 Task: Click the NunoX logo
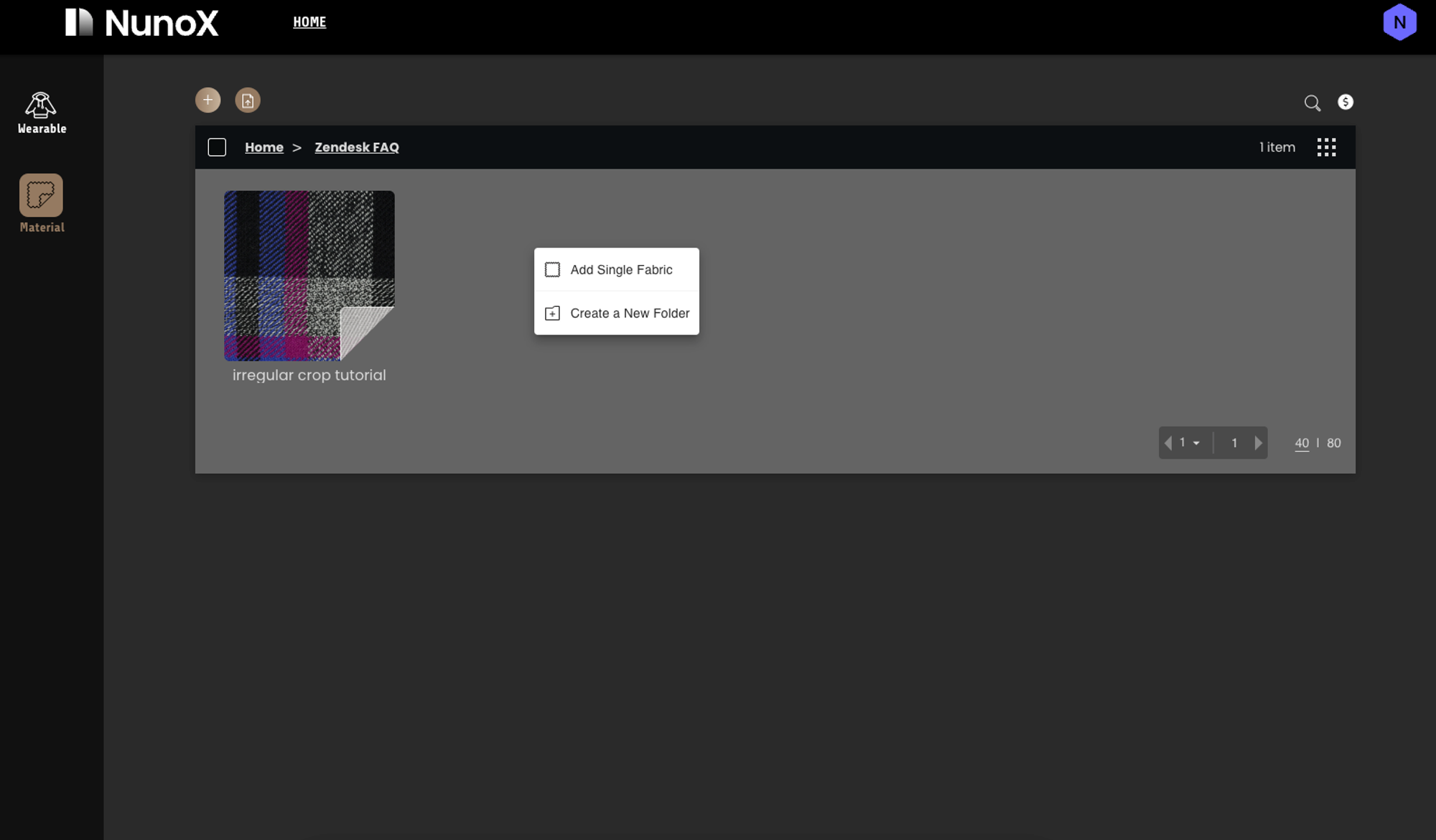pos(141,22)
